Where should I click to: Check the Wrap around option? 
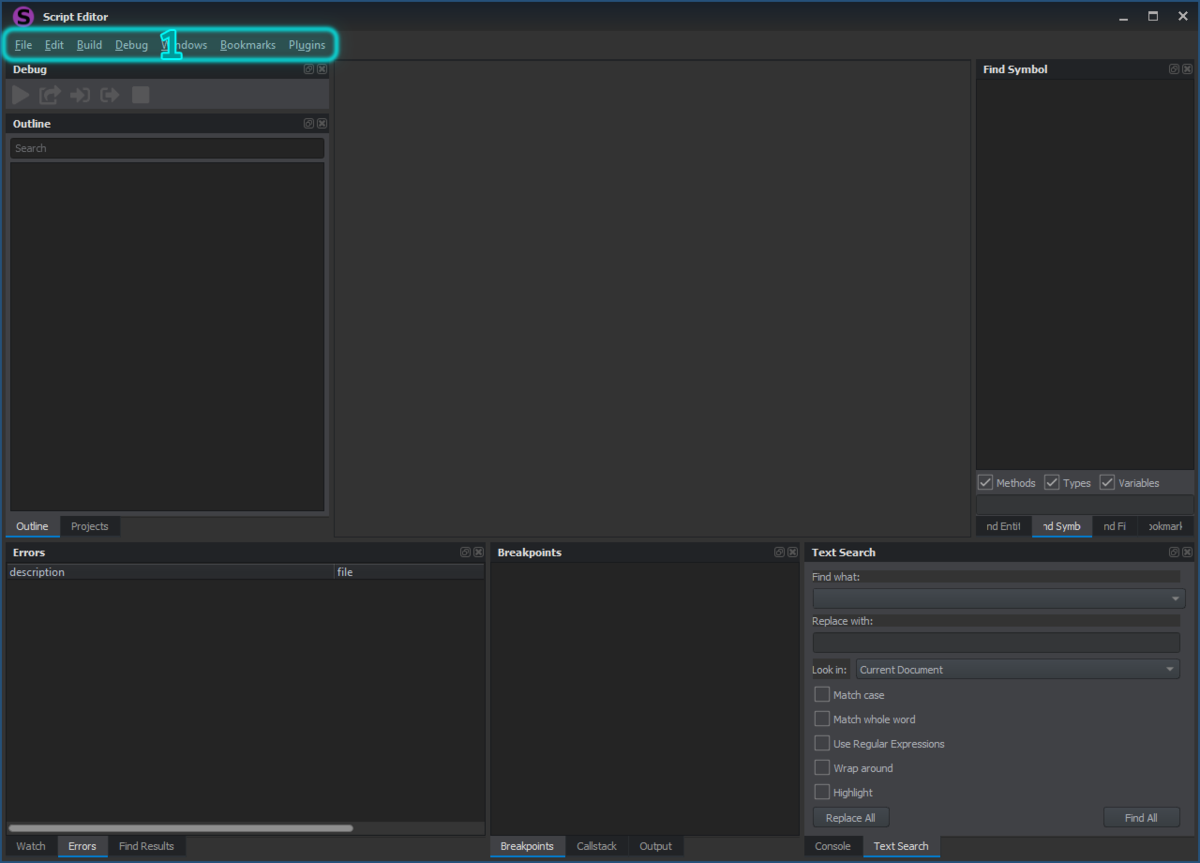click(822, 767)
